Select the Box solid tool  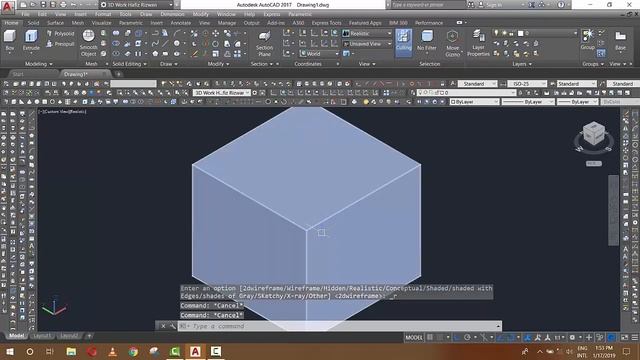(x=10, y=40)
